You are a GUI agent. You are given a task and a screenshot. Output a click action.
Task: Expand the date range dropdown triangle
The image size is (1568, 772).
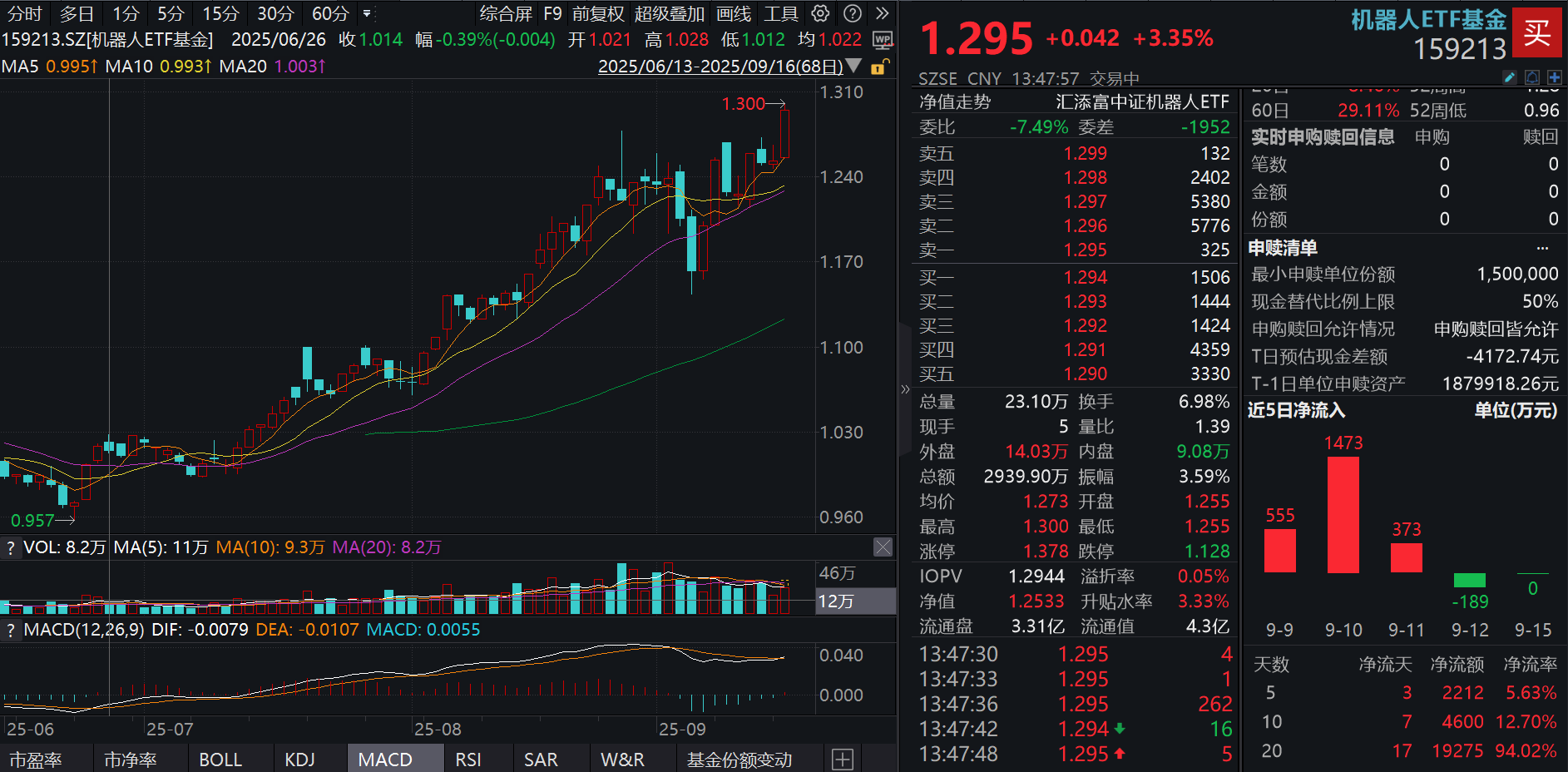(854, 66)
